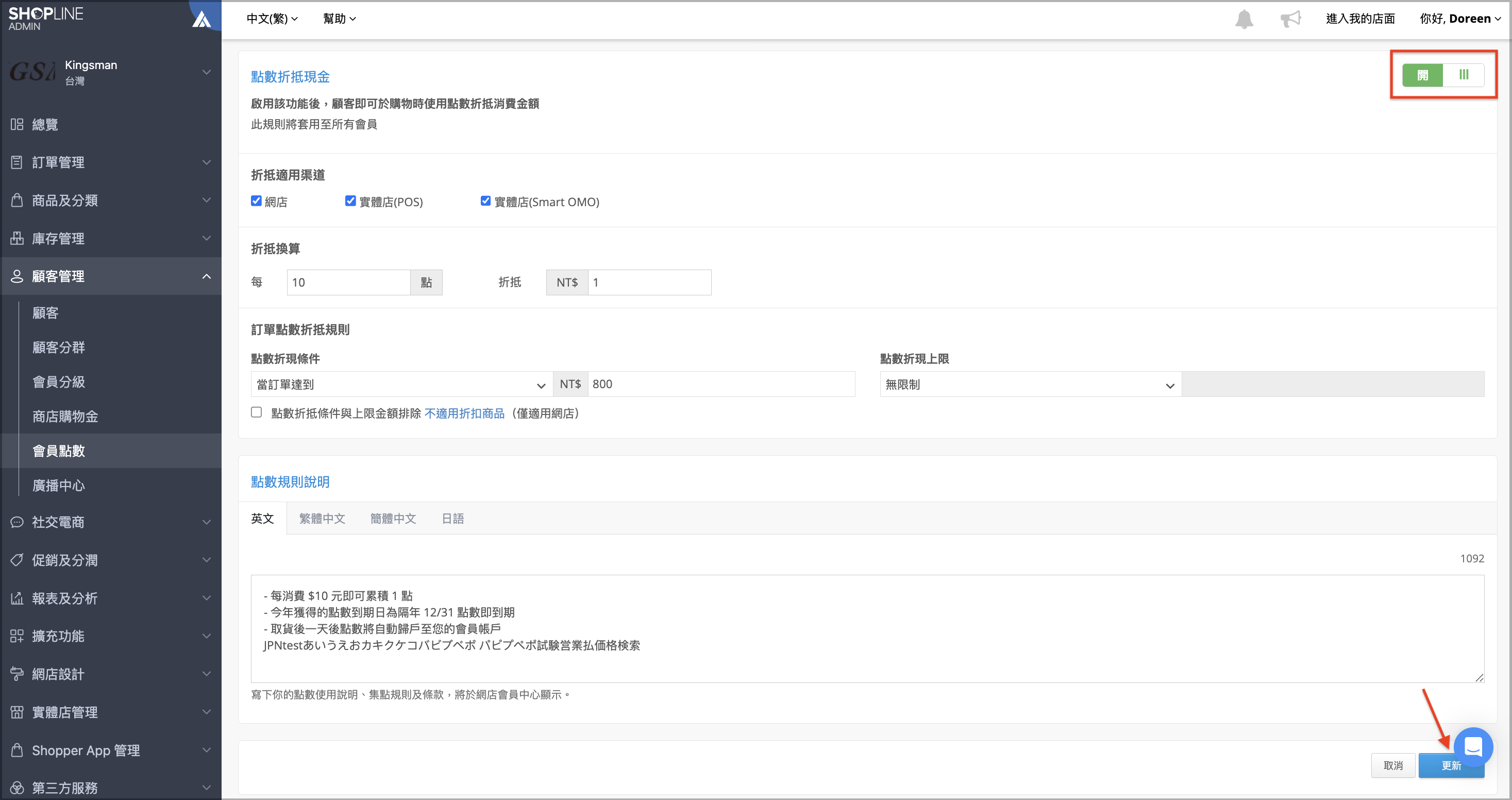Uncheck the 實體店(Smart OMO) checkbox
The height and width of the screenshot is (800, 1512).
click(x=485, y=201)
